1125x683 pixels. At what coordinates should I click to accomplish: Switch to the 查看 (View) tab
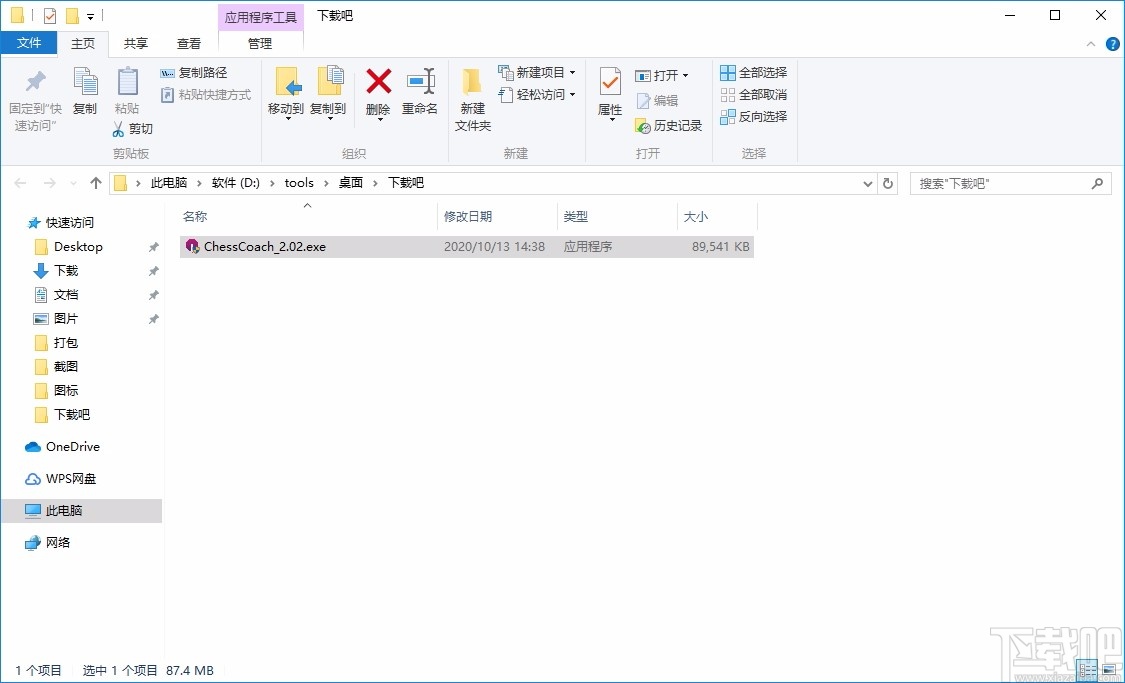point(189,43)
